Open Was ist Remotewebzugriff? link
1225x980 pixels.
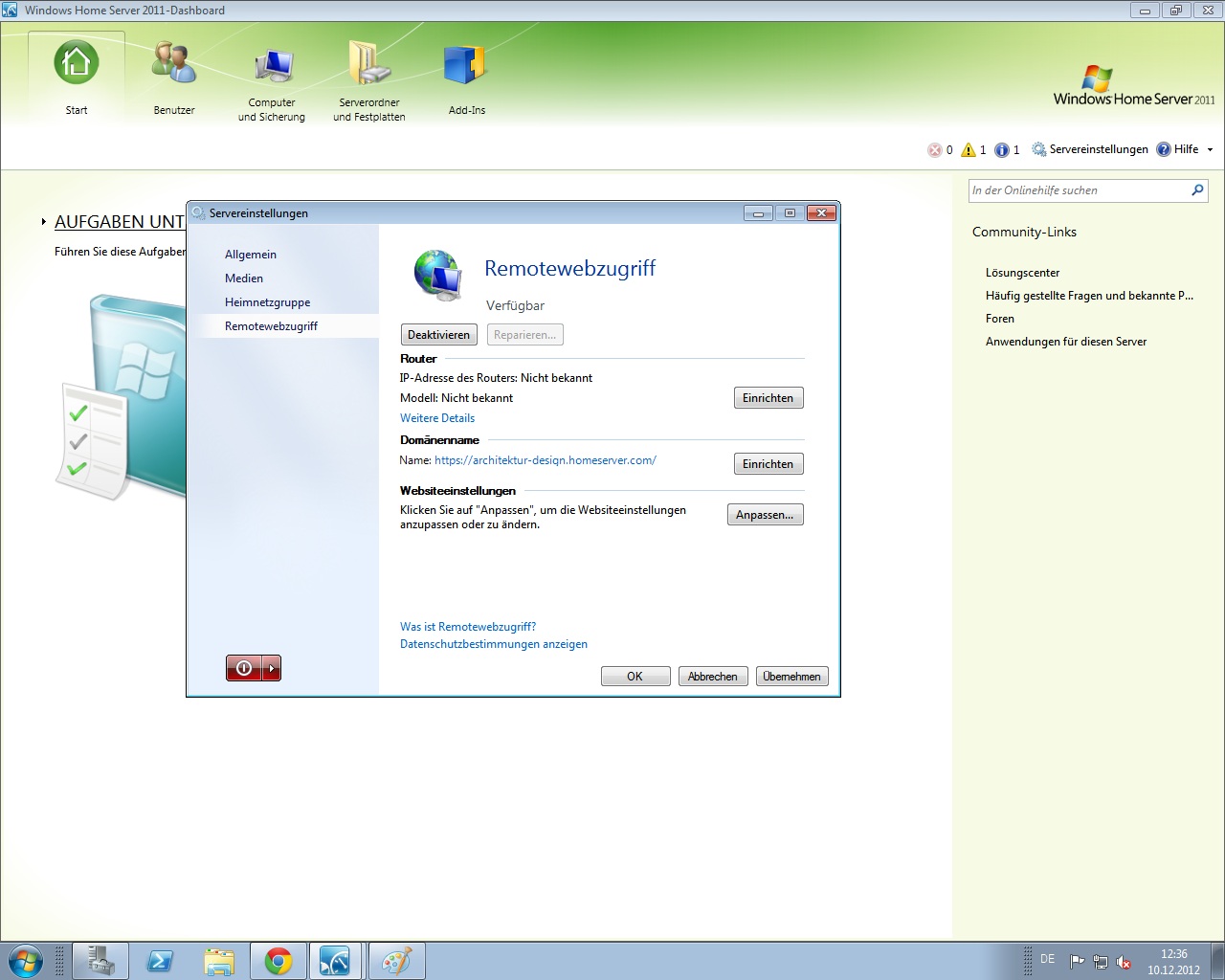coord(468,627)
